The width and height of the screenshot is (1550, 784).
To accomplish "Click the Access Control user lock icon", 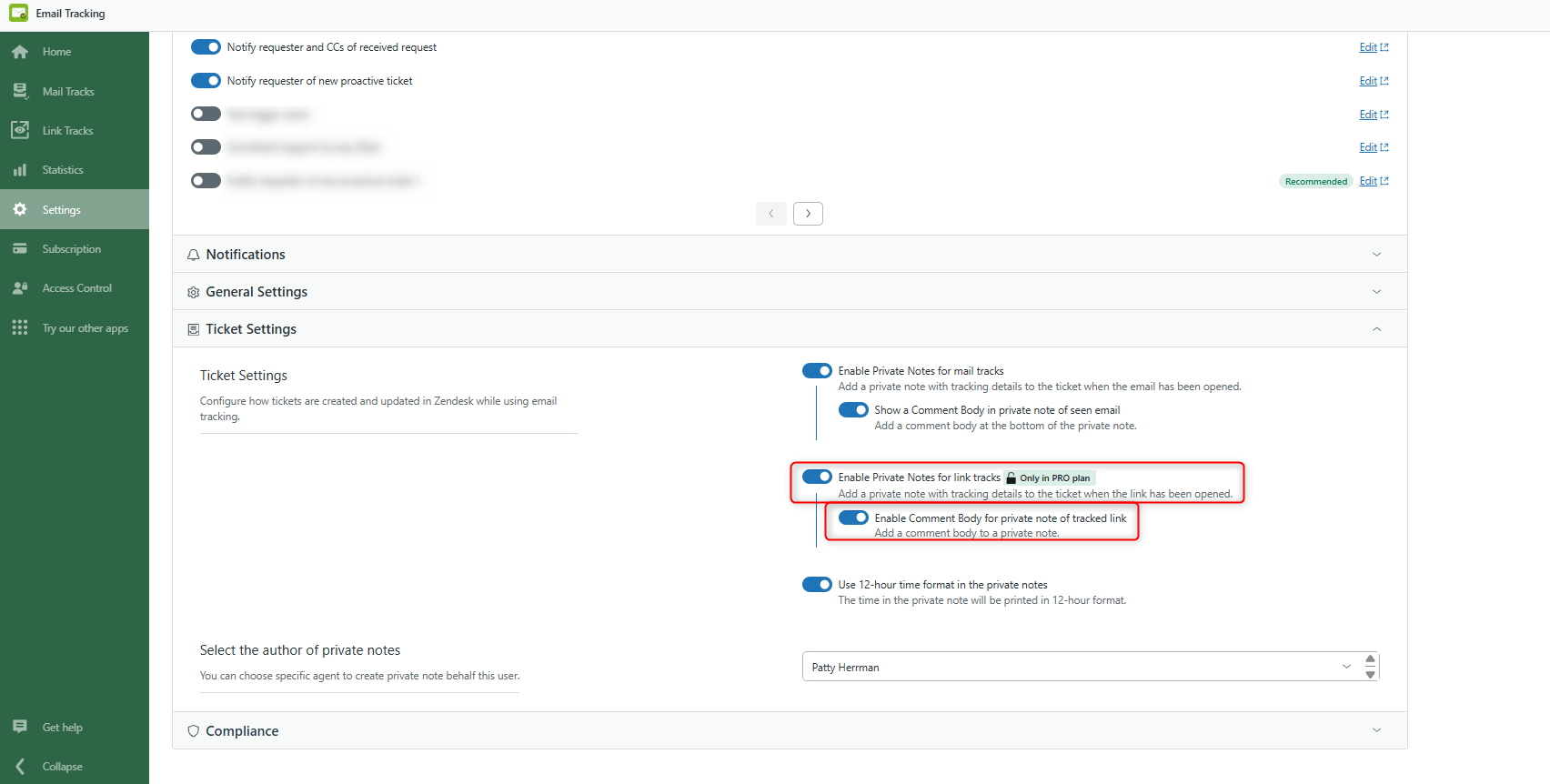I will (20, 287).
